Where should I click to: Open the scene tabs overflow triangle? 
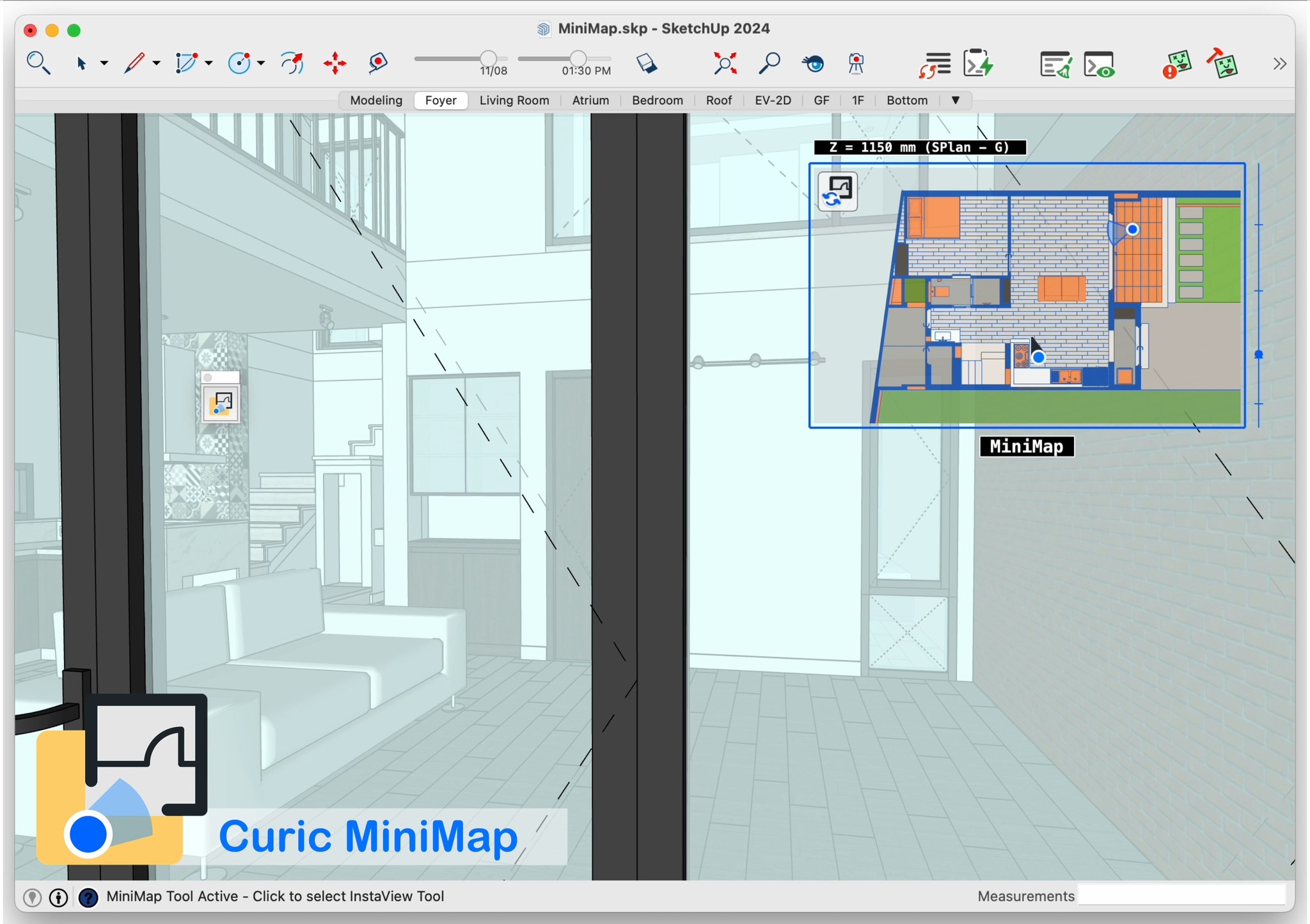(x=956, y=100)
